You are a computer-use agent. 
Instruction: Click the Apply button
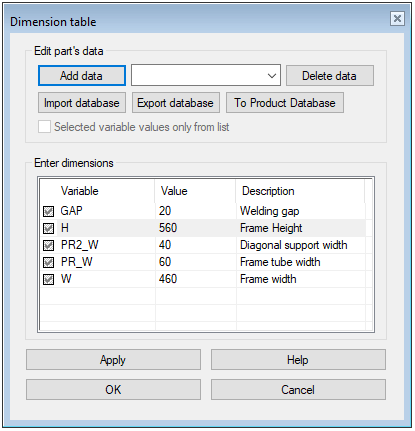113,360
